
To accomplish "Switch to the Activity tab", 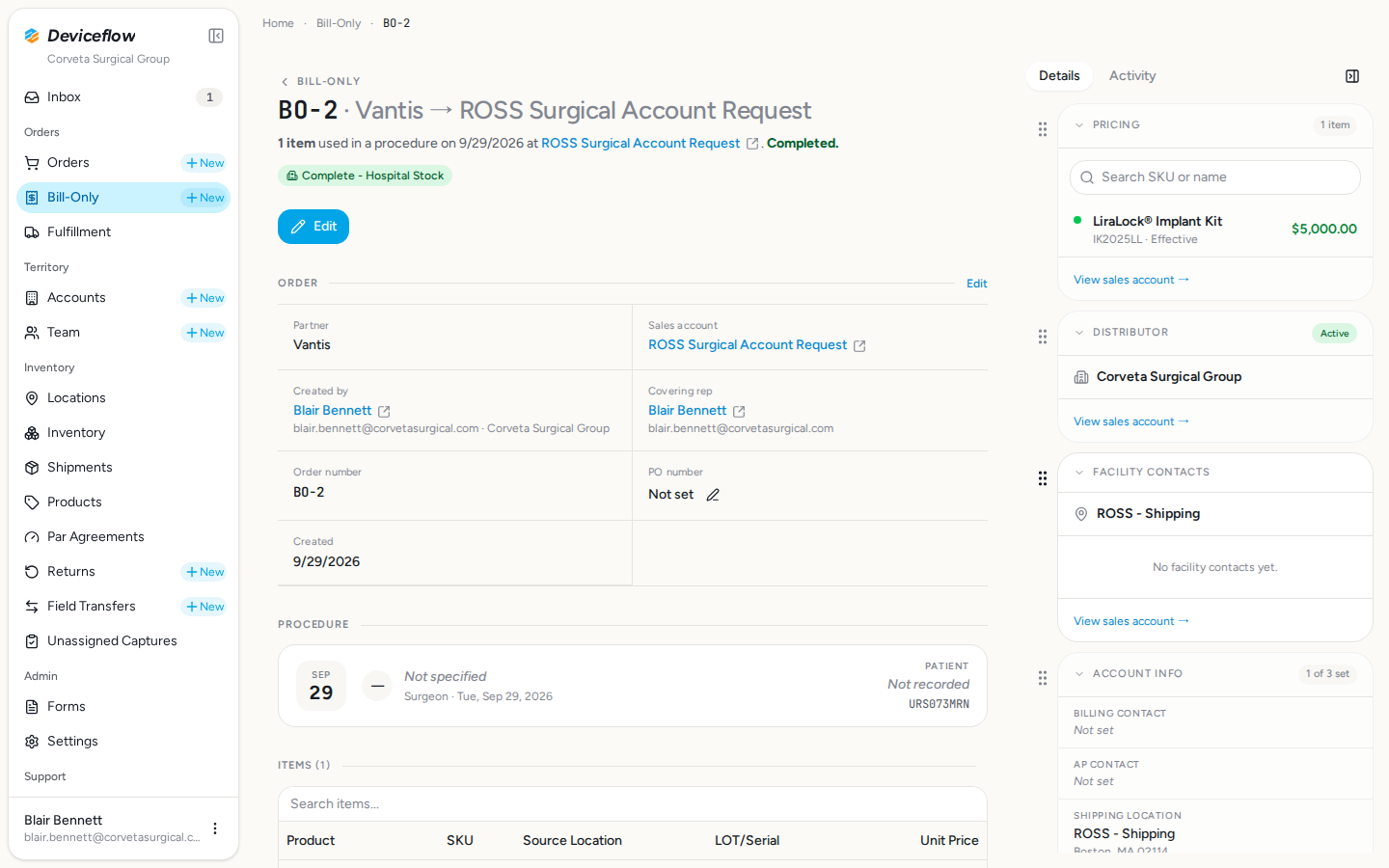I will pyautogui.click(x=1132, y=76).
